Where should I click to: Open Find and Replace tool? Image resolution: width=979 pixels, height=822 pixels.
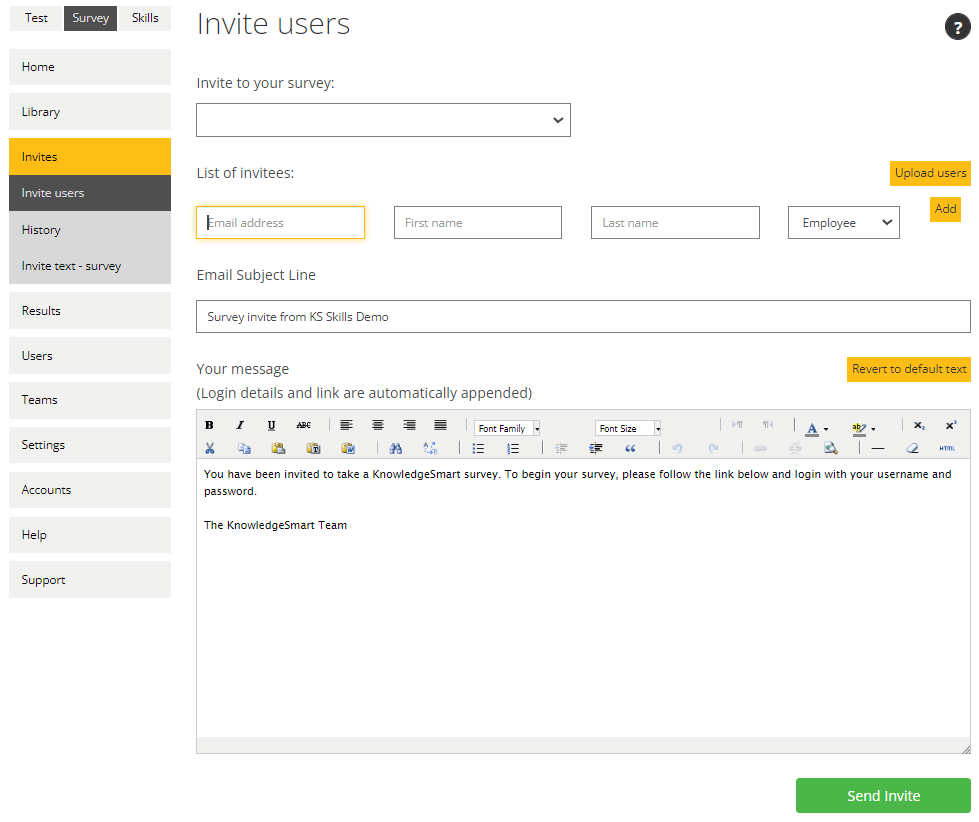coord(430,448)
